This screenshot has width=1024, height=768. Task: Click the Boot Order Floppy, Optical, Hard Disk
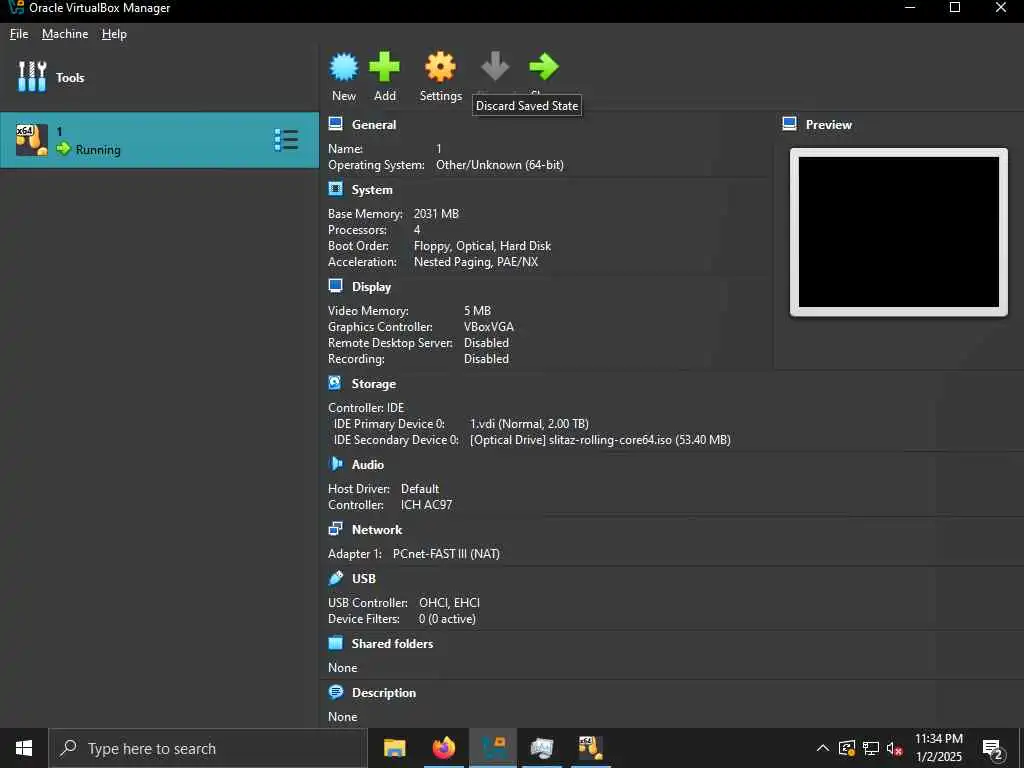coord(482,246)
